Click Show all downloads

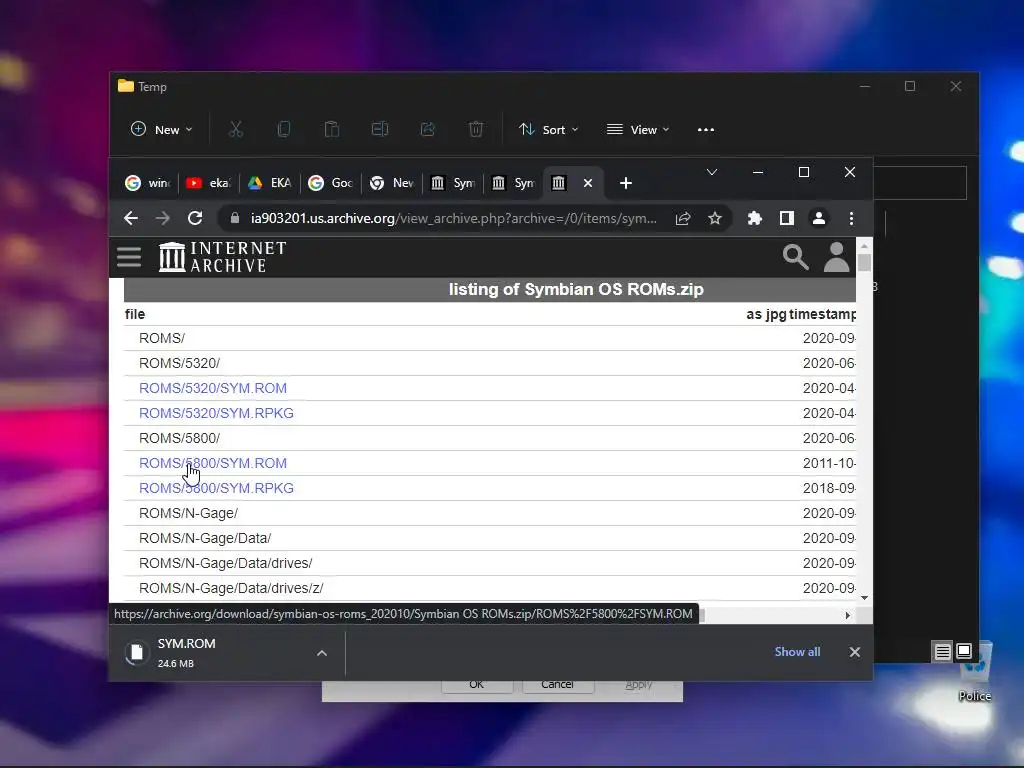coord(797,652)
